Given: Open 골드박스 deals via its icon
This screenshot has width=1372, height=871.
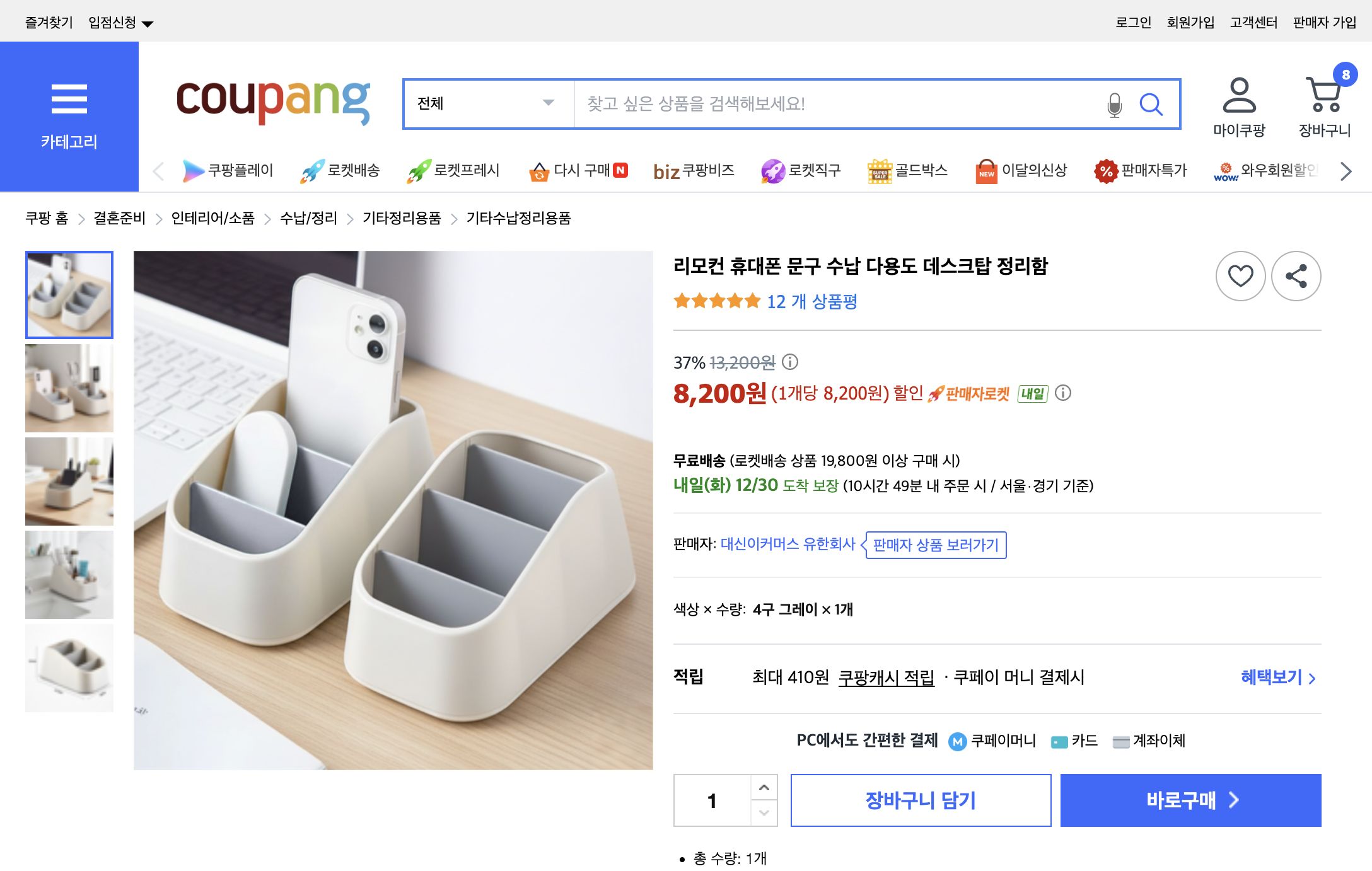Looking at the screenshot, I should (x=880, y=170).
